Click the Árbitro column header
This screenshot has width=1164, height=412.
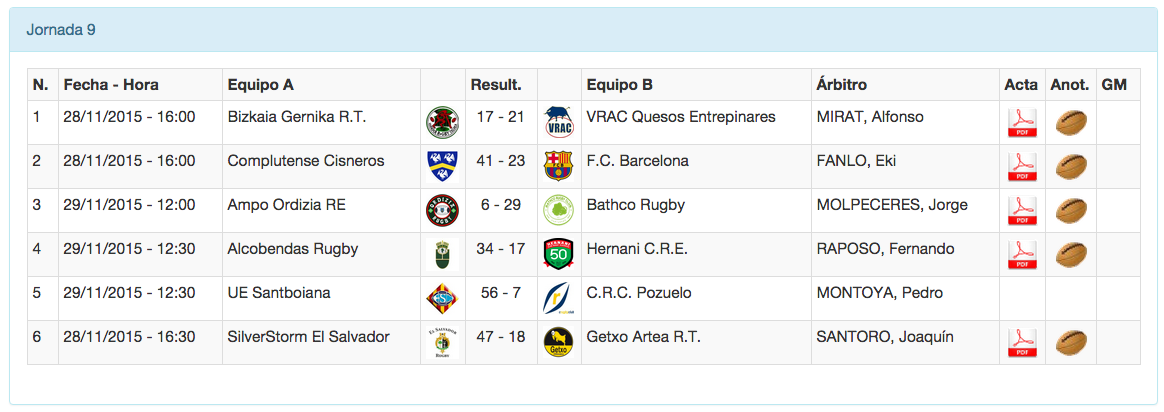click(x=842, y=85)
